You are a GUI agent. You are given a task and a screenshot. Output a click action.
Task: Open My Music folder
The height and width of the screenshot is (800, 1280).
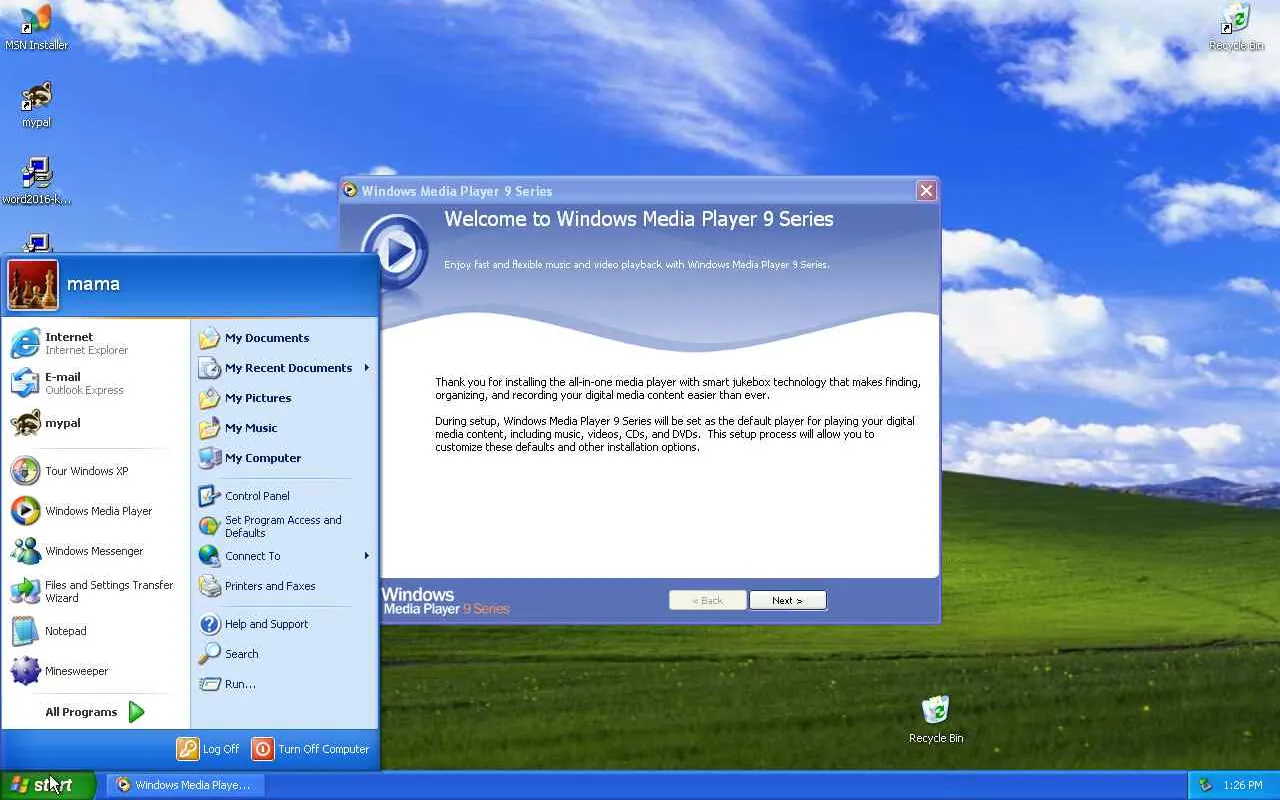click(284, 428)
